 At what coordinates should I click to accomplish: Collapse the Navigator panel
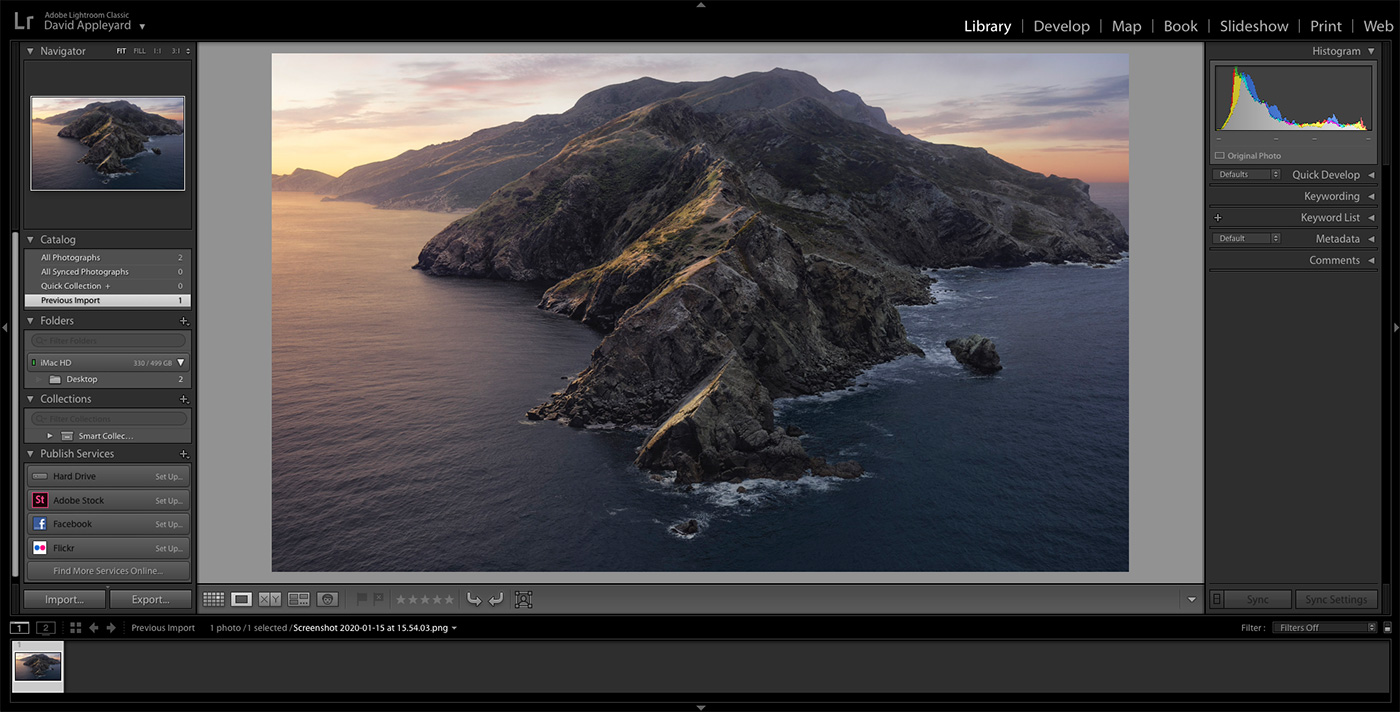(30, 51)
